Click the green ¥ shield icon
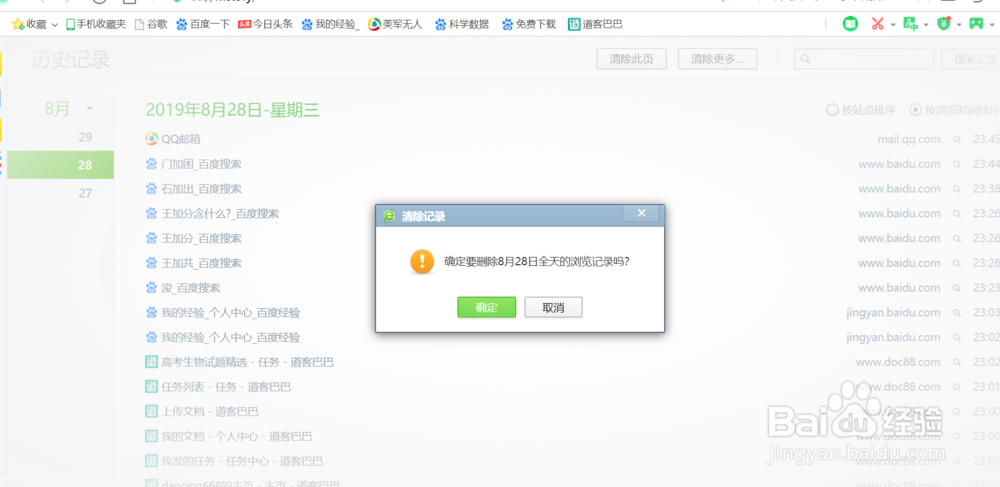 click(944, 24)
